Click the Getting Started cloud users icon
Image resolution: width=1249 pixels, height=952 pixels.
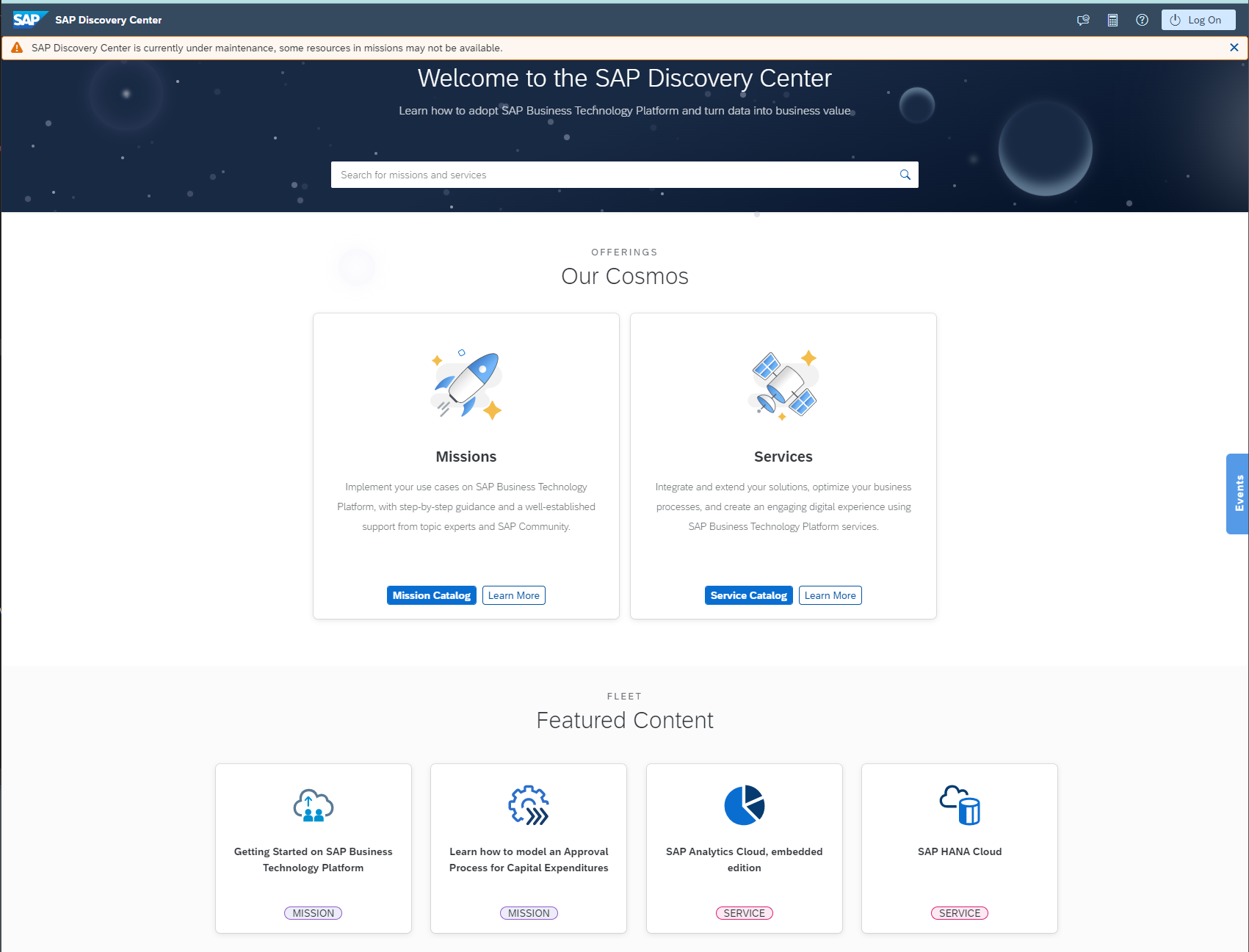(314, 805)
